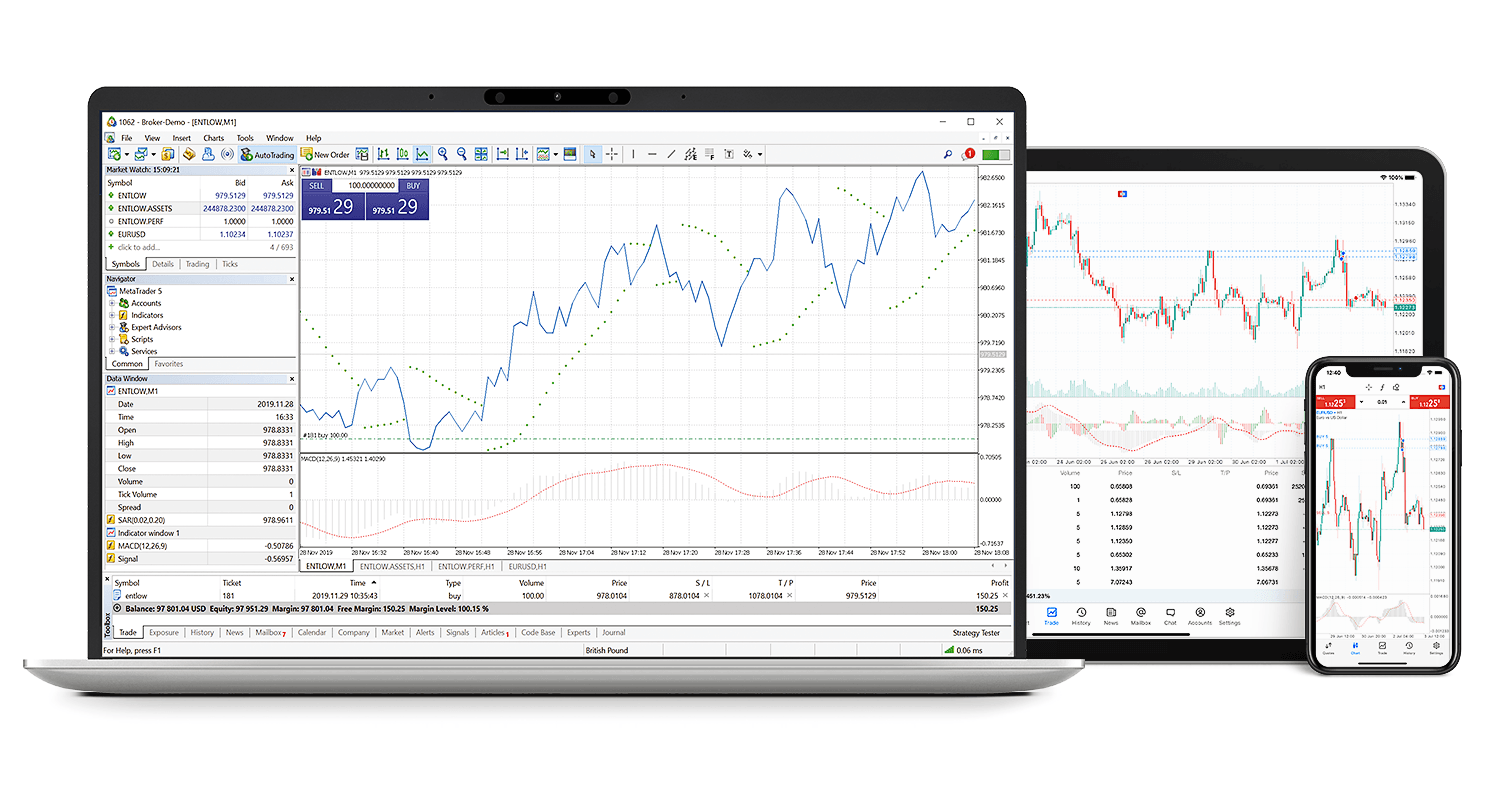The image size is (1500, 785).
Task: Click the volume field 100.00000000
Action: [x=365, y=186]
